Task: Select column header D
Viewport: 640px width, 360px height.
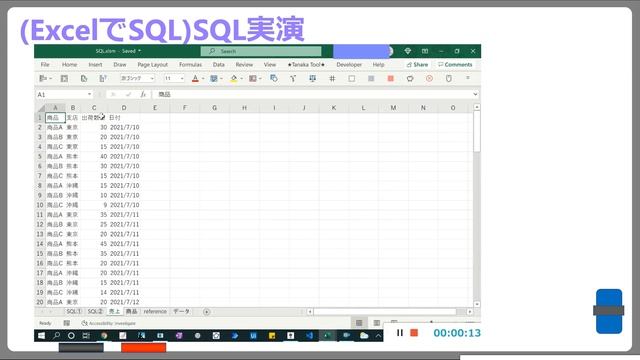Action: pos(124,108)
